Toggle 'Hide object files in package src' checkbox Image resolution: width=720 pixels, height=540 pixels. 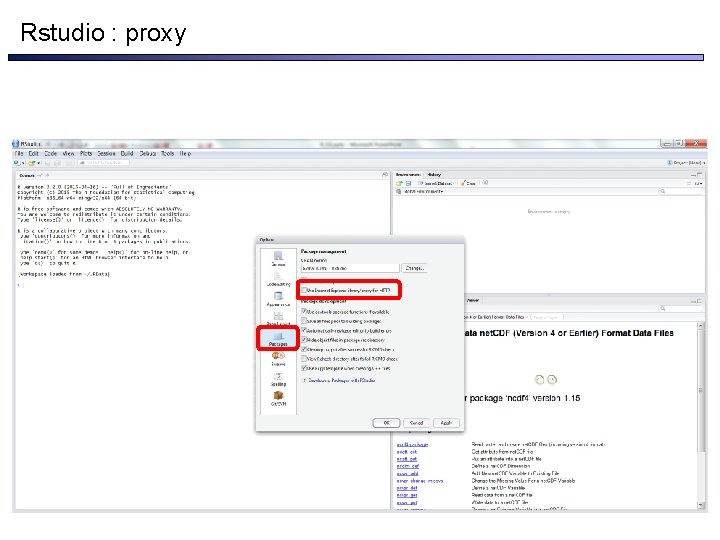click(304, 340)
